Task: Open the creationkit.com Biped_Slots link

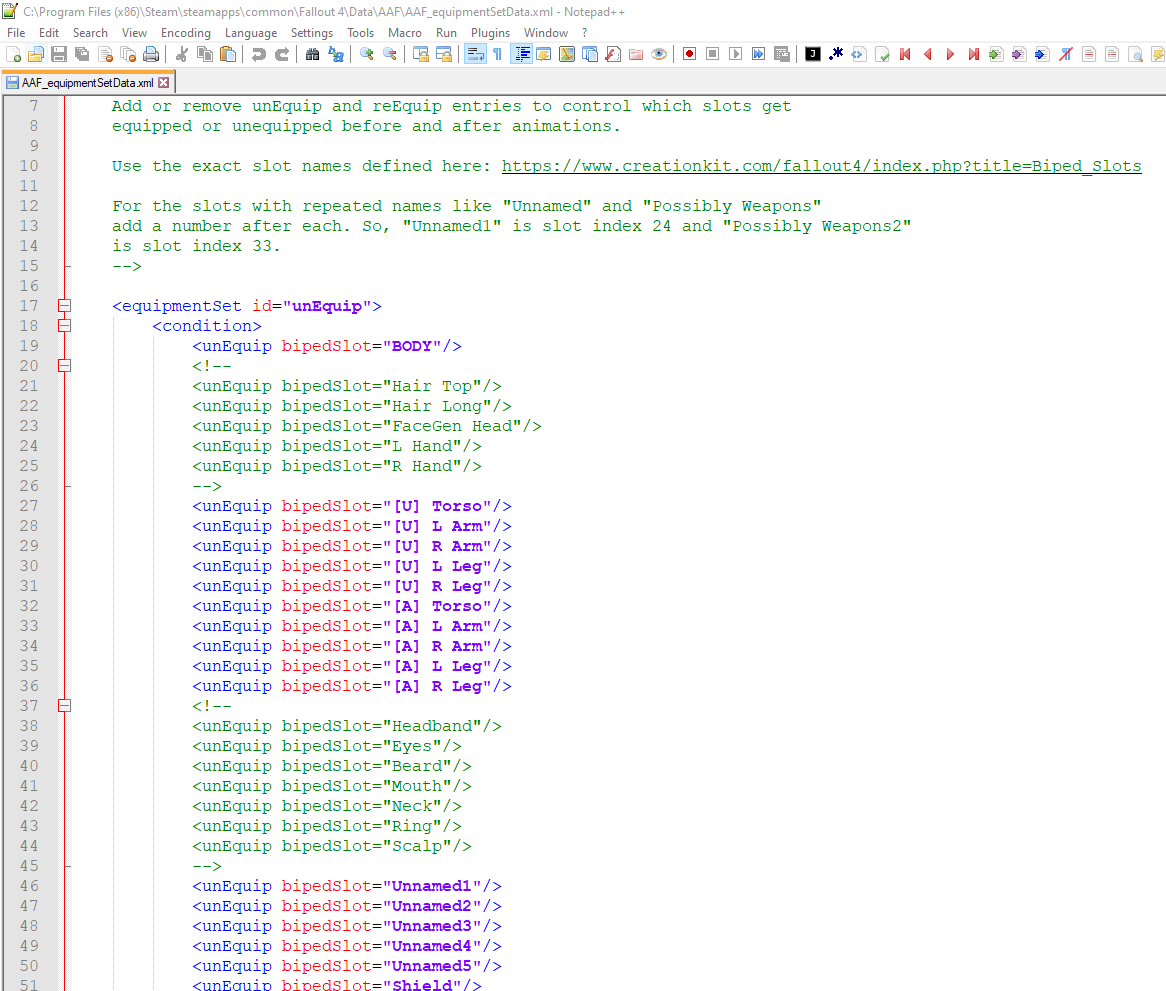Action: [821, 166]
